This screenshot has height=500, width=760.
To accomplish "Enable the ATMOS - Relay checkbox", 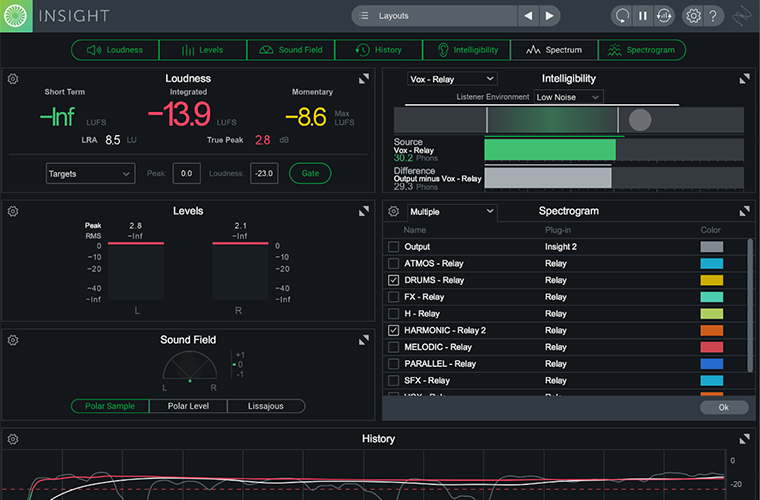I will (x=393, y=264).
